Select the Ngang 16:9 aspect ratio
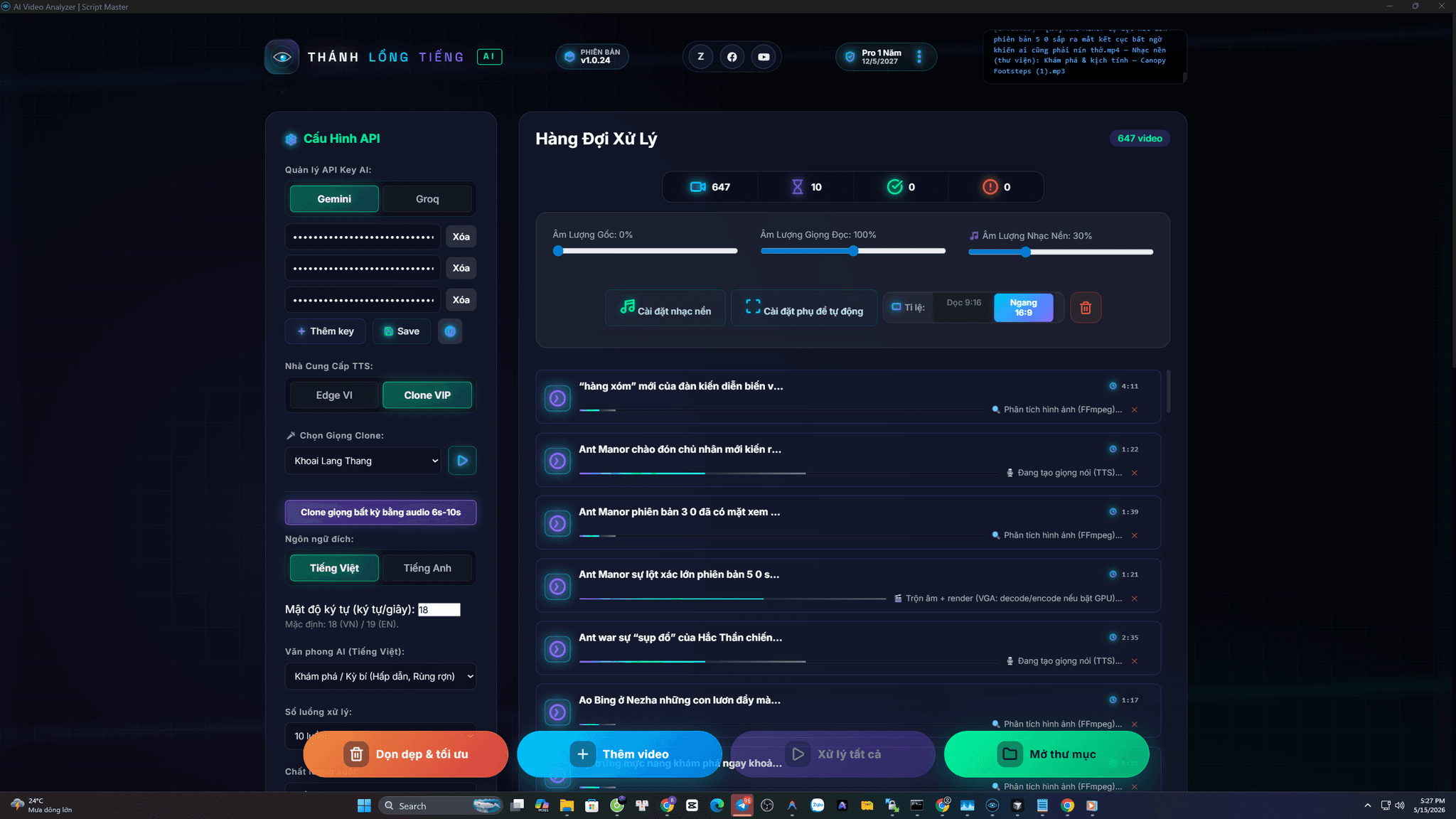Viewport: 1456px width, 819px height. [1023, 308]
